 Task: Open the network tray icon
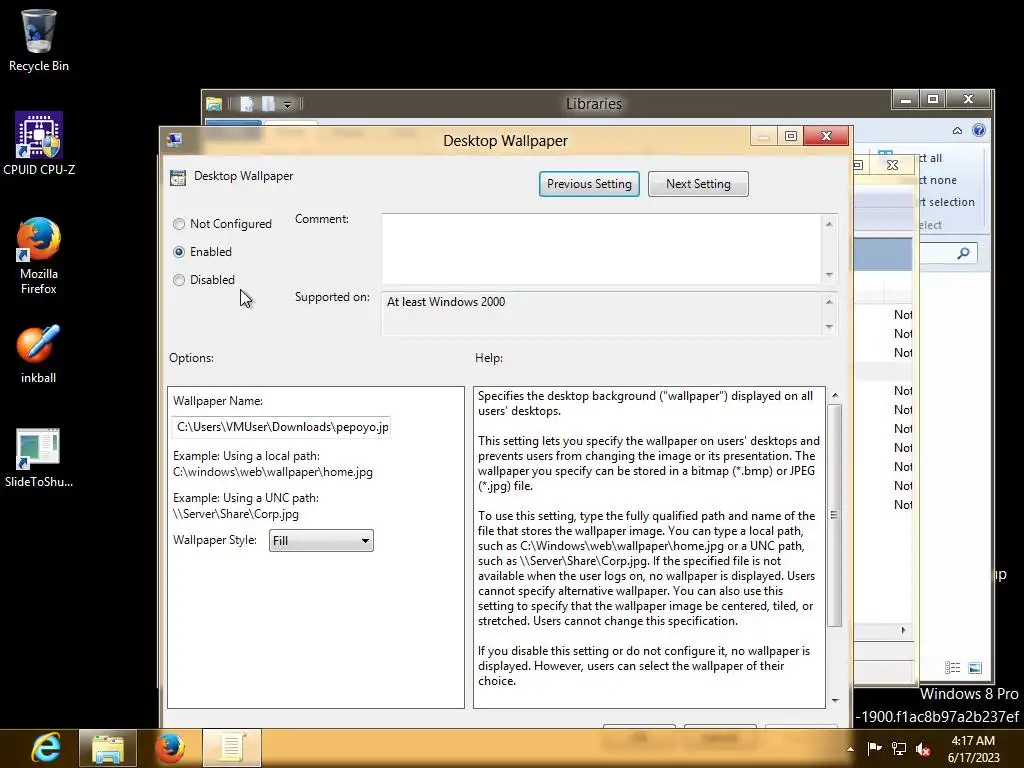(899, 748)
